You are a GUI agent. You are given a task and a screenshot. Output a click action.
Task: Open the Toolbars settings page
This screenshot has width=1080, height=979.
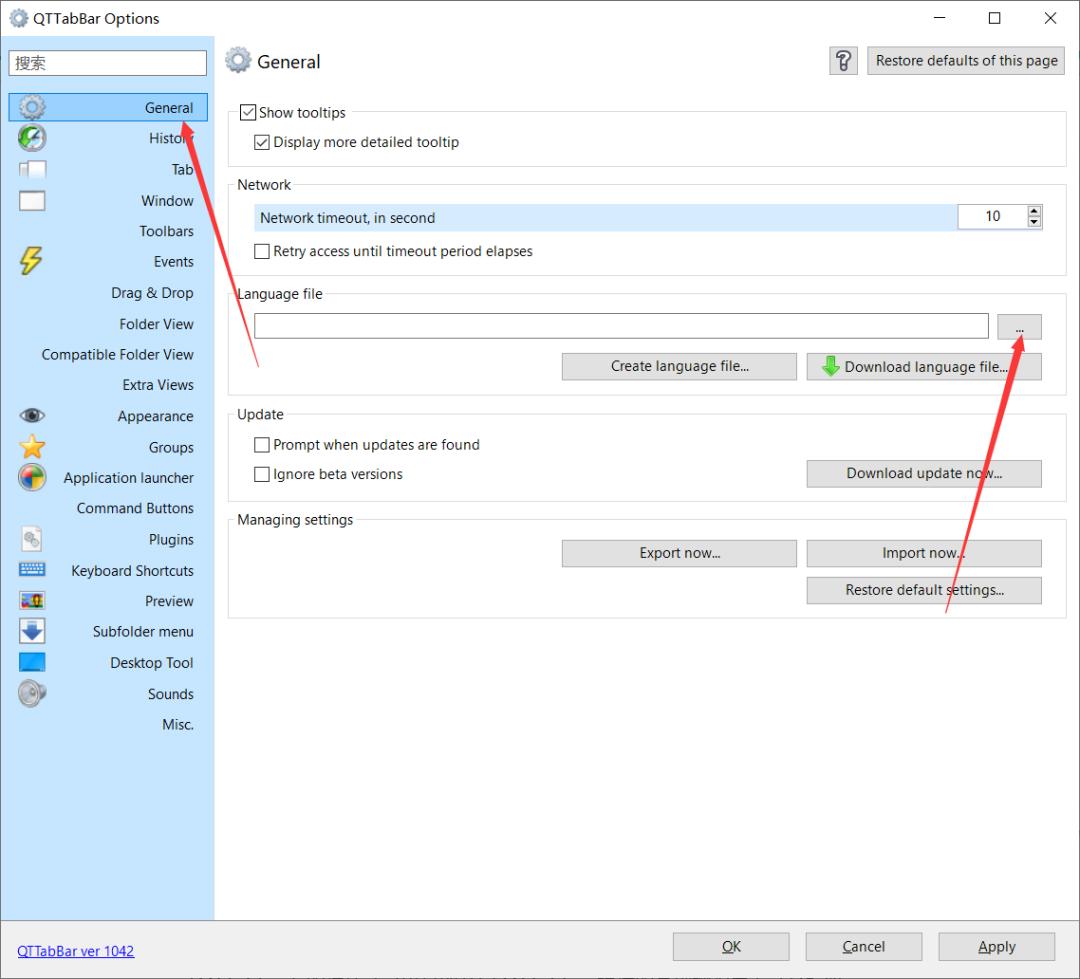coord(166,231)
